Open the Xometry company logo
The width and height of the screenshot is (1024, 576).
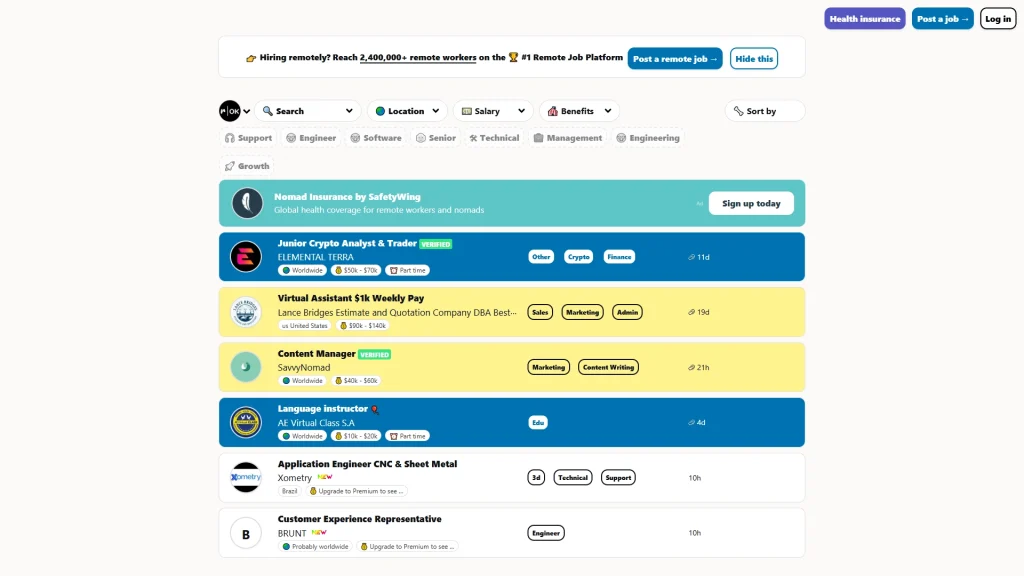tap(246, 477)
